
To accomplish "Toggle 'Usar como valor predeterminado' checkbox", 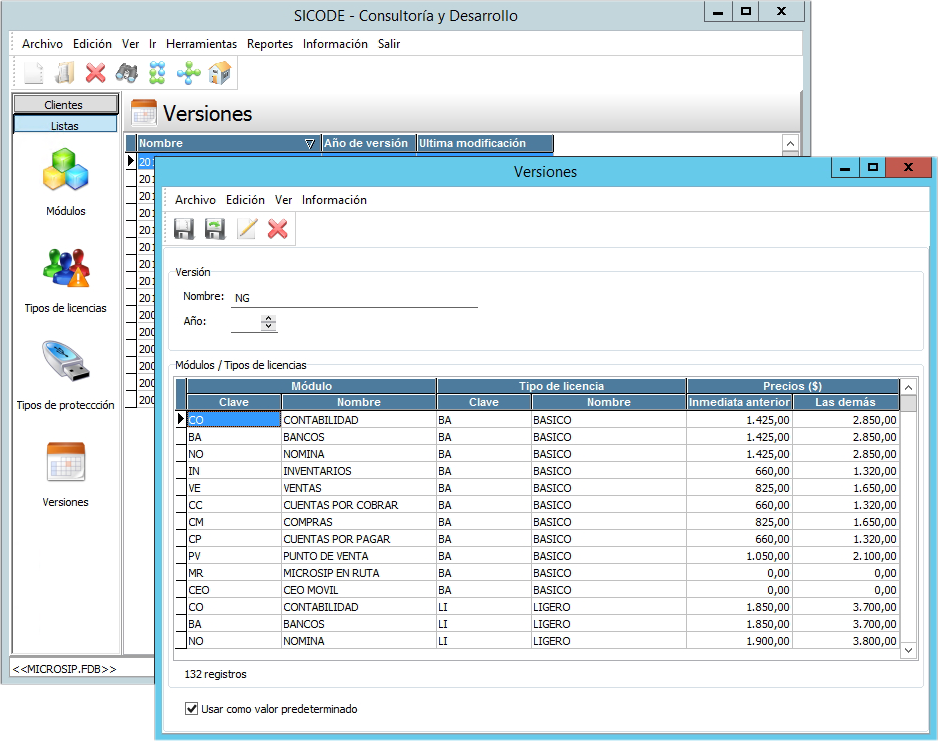I will pos(192,709).
